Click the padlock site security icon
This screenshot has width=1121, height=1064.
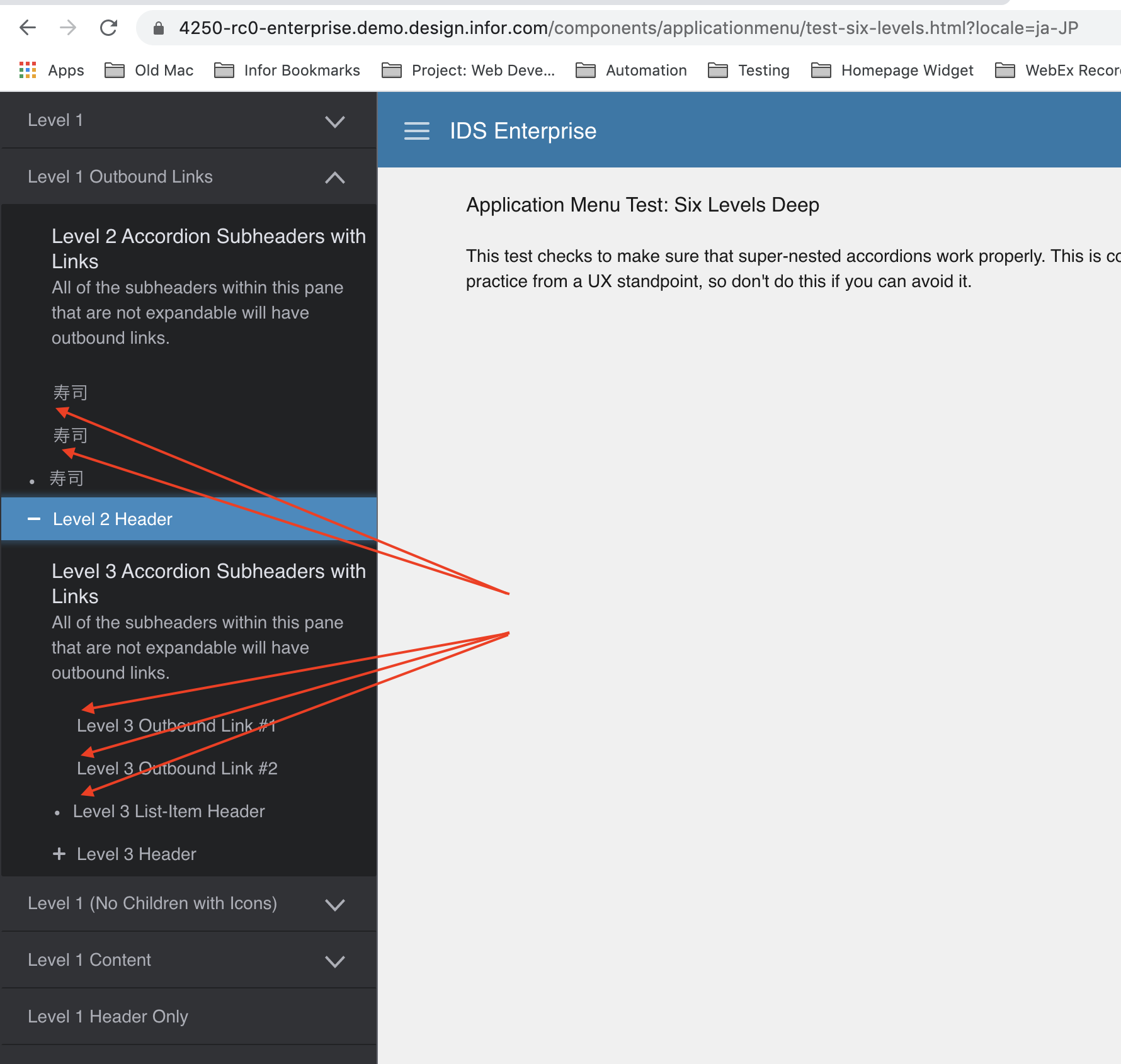pyautogui.click(x=159, y=28)
